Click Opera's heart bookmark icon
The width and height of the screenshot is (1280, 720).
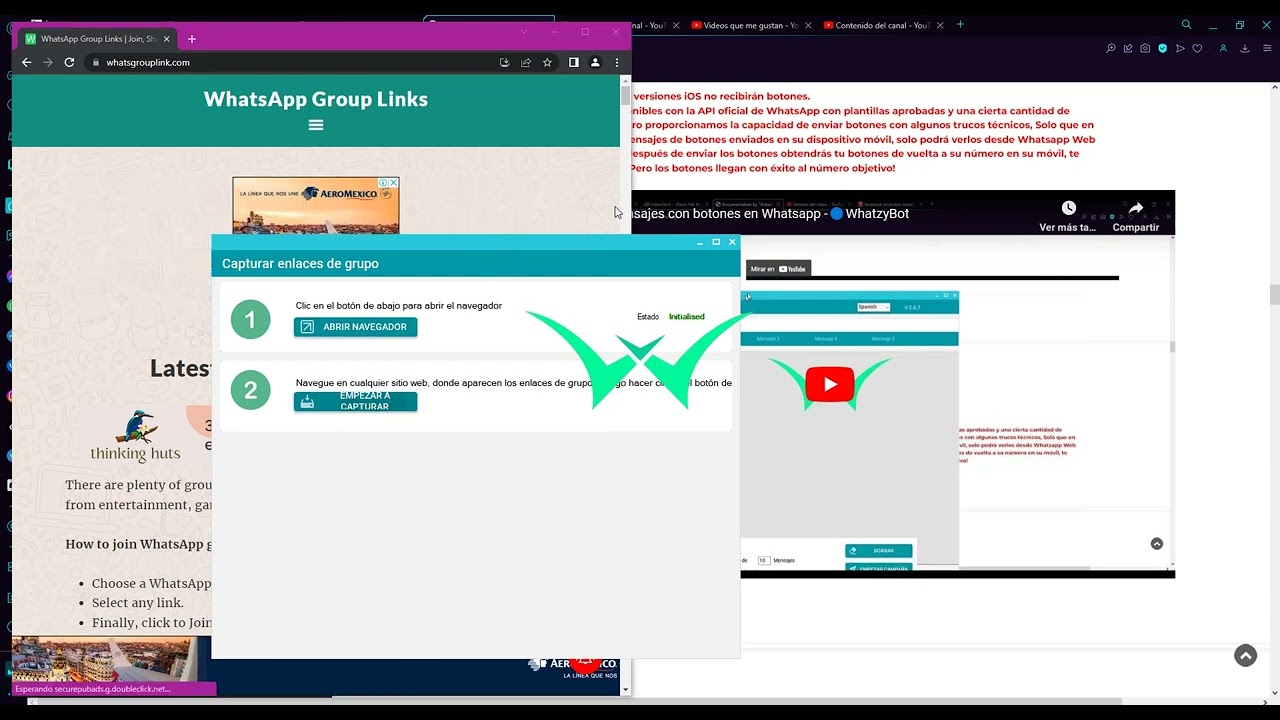point(1197,48)
